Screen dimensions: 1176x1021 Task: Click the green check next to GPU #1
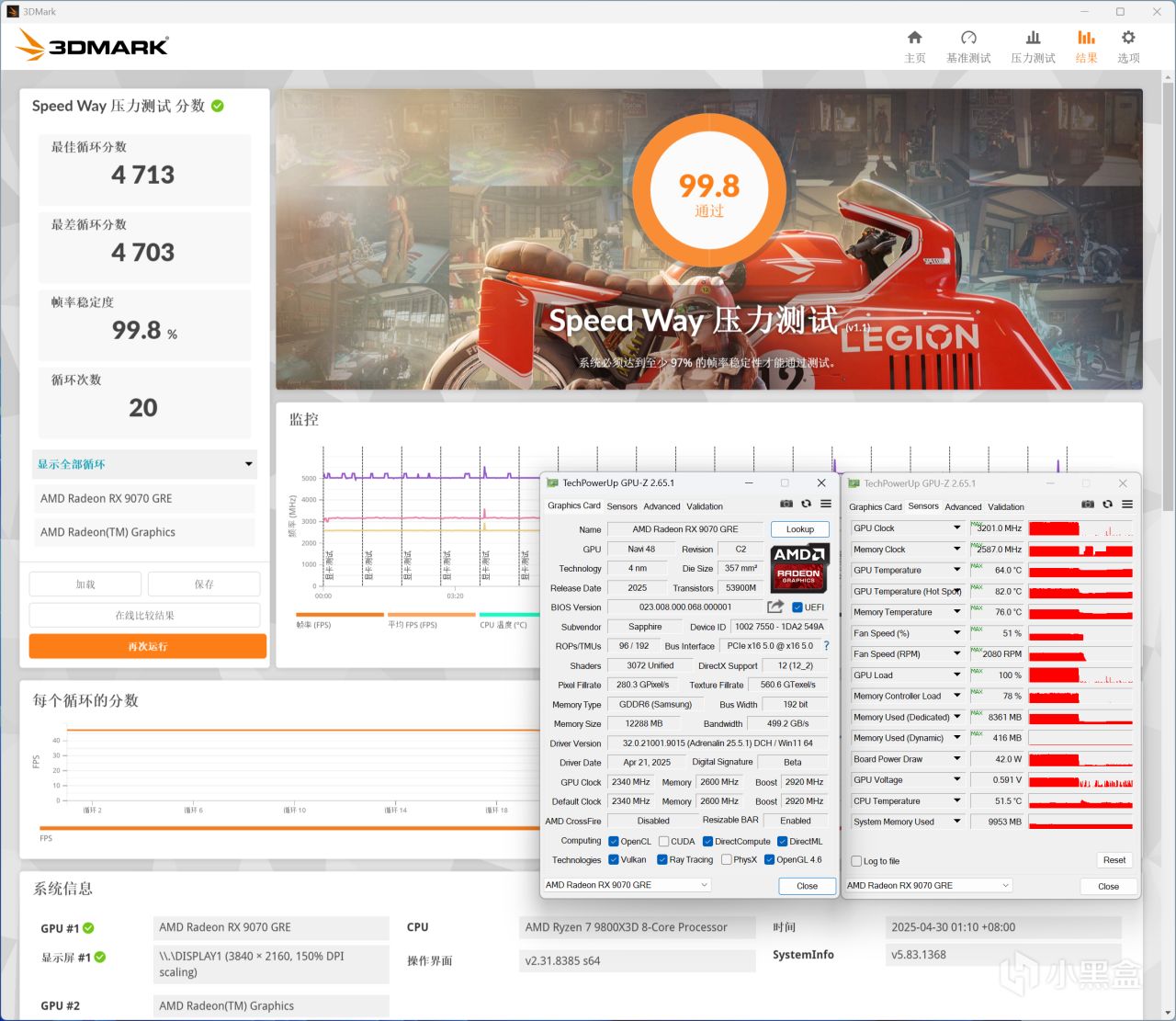click(89, 928)
